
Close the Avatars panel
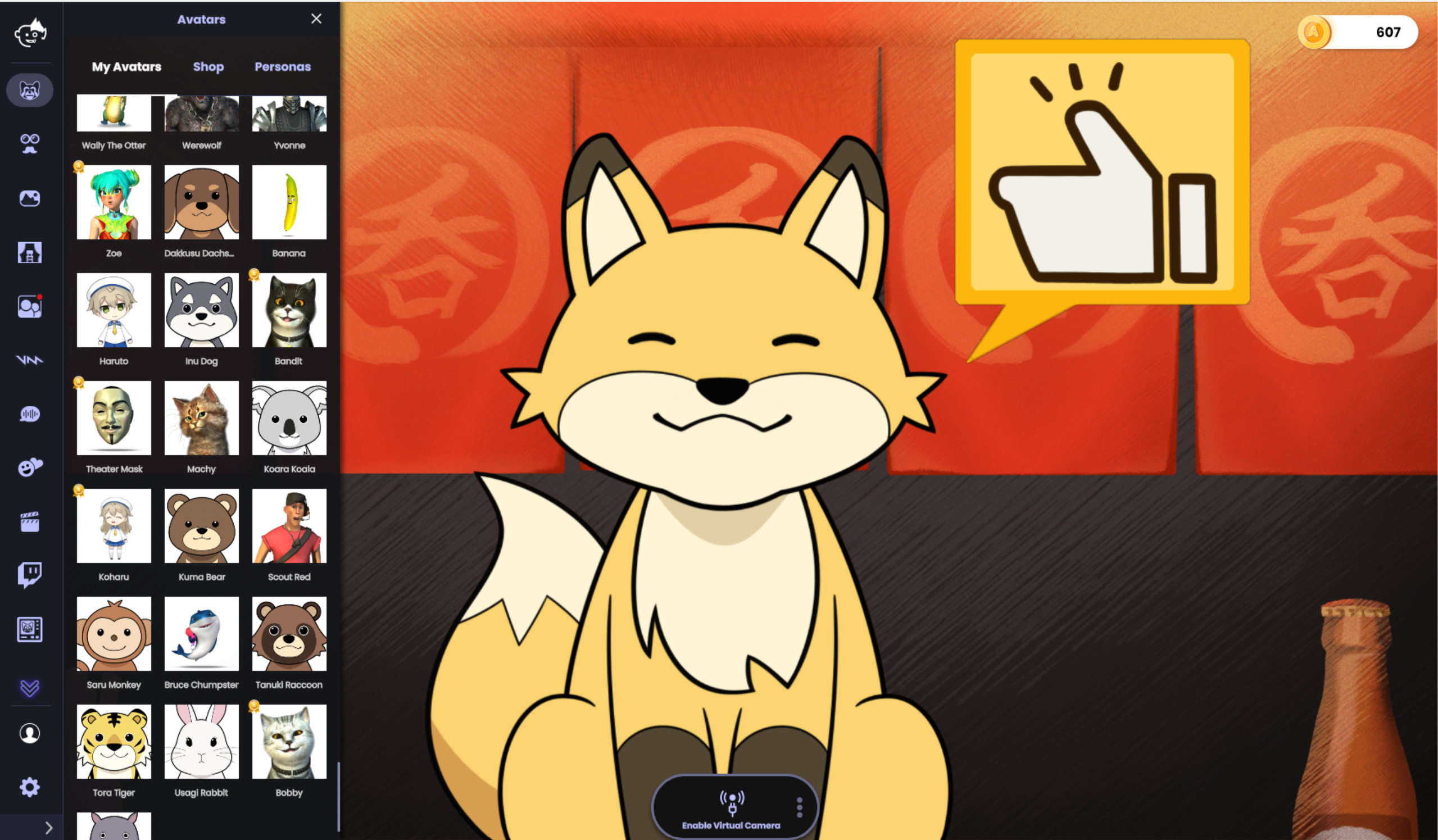[316, 19]
